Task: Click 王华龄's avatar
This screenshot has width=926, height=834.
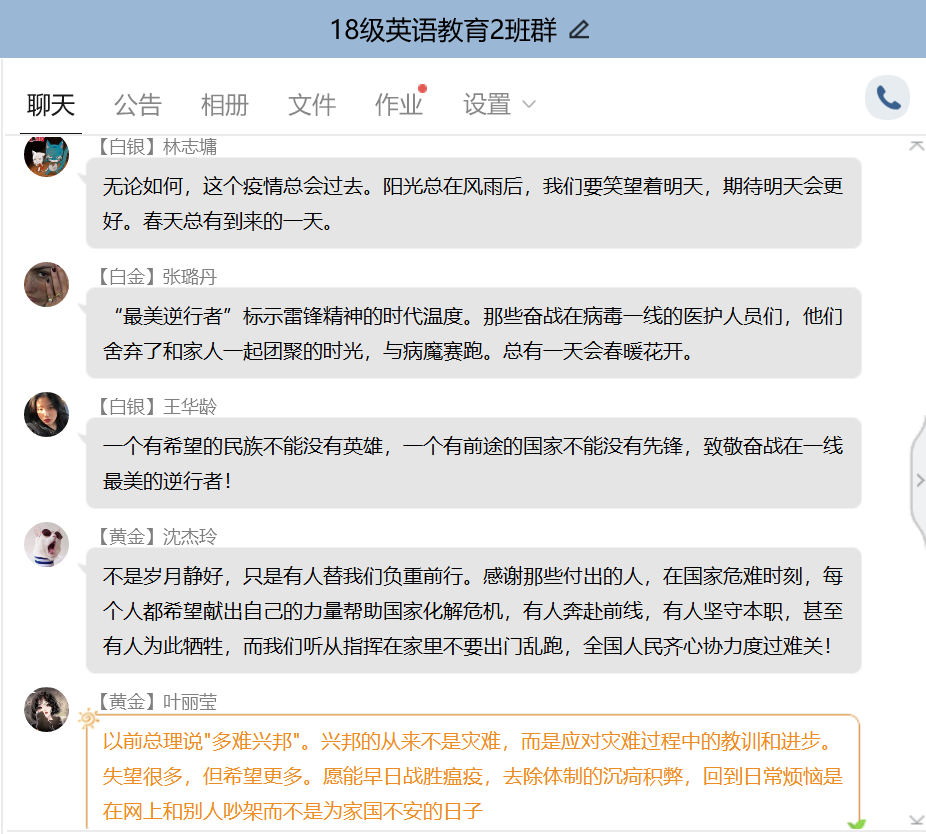Action: coord(46,414)
